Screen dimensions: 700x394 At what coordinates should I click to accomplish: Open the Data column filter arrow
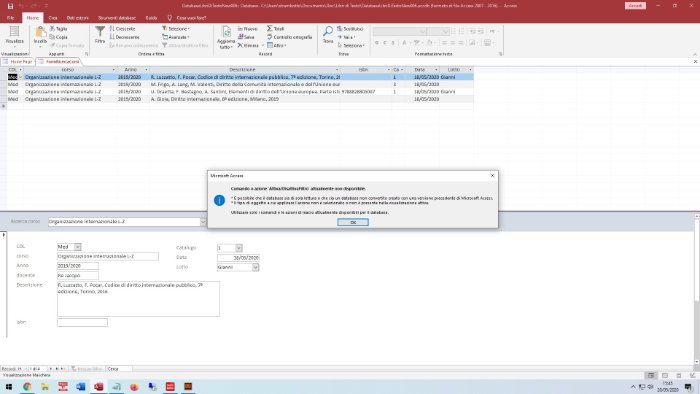pos(436,70)
